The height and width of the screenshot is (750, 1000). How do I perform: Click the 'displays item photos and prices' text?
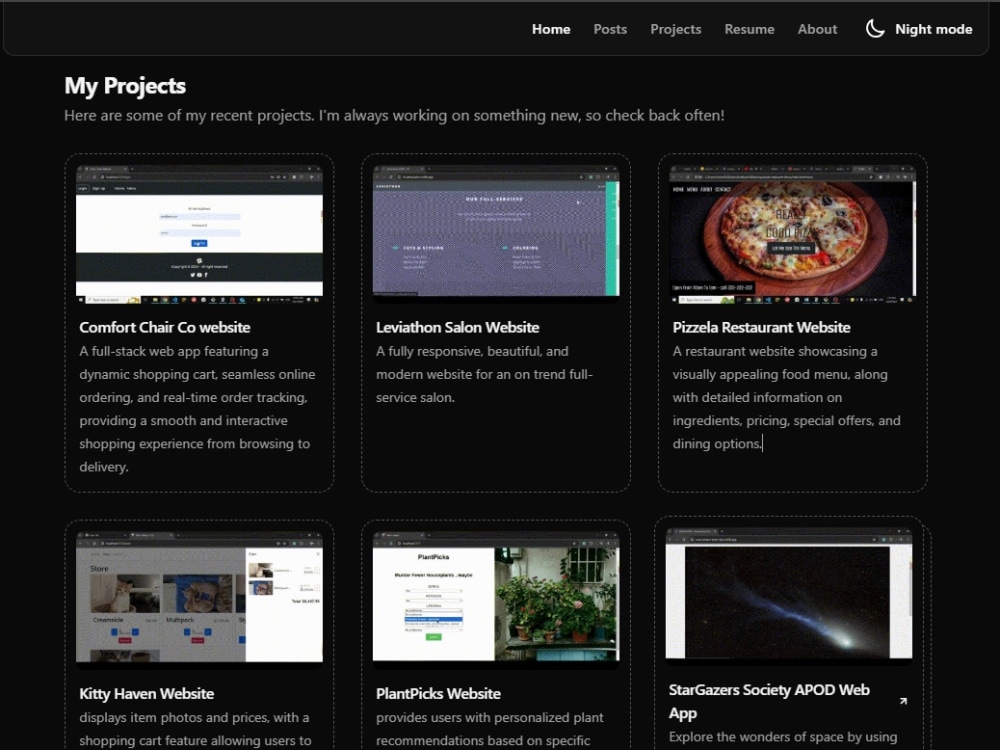[x=195, y=729]
